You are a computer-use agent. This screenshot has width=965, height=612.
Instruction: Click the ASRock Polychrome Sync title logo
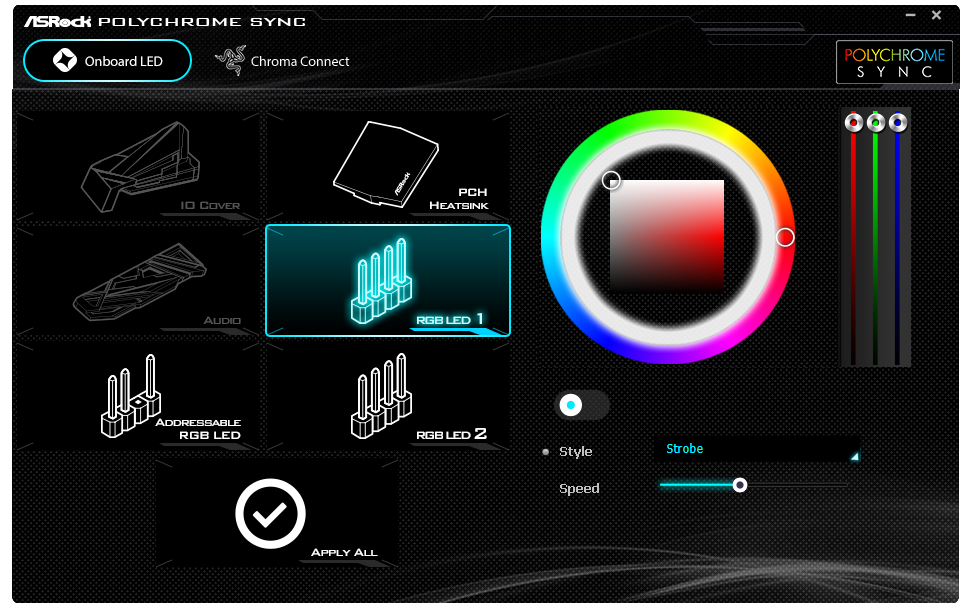tap(165, 22)
